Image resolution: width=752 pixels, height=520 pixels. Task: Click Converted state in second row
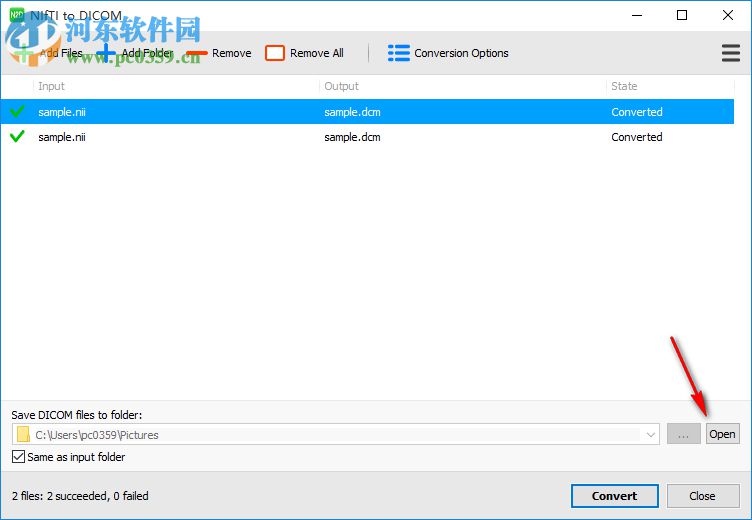click(x=637, y=137)
